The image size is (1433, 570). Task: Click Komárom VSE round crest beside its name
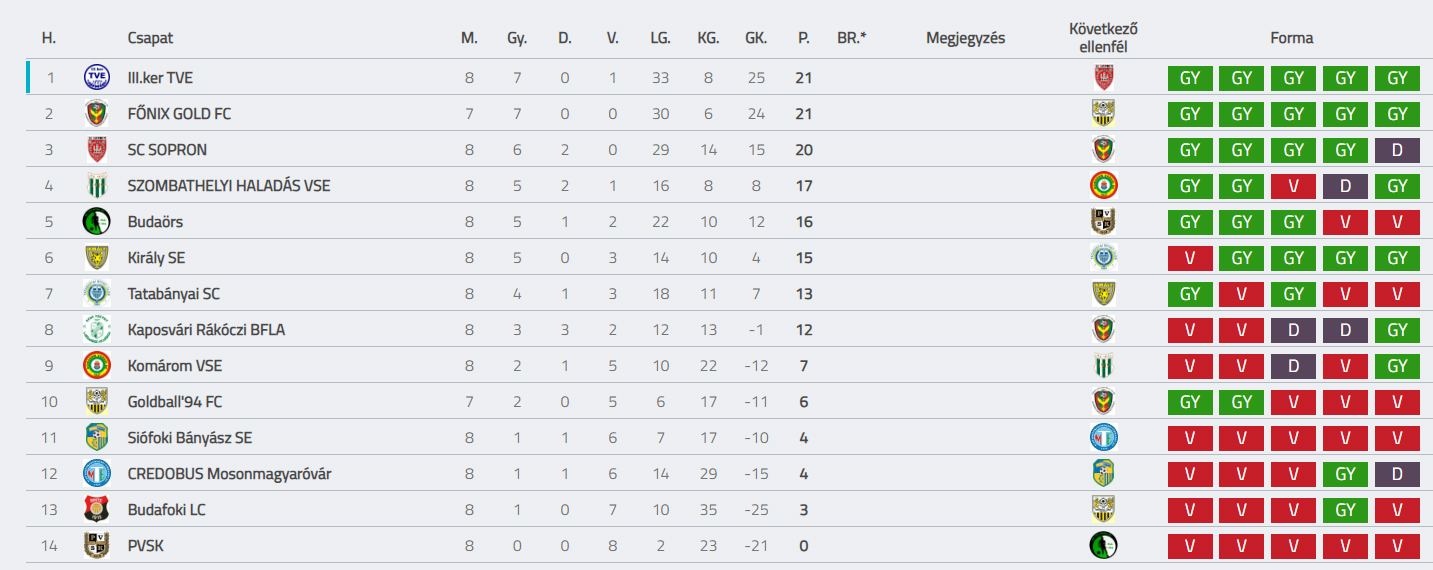(97, 365)
